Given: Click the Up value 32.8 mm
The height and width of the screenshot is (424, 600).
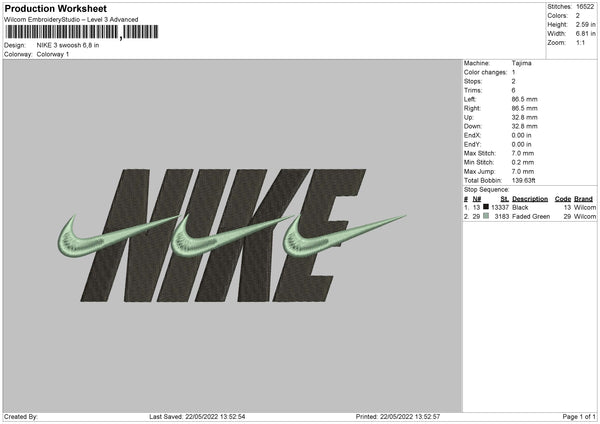Looking at the screenshot, I should pyautogui.click(x=525, y=117).
